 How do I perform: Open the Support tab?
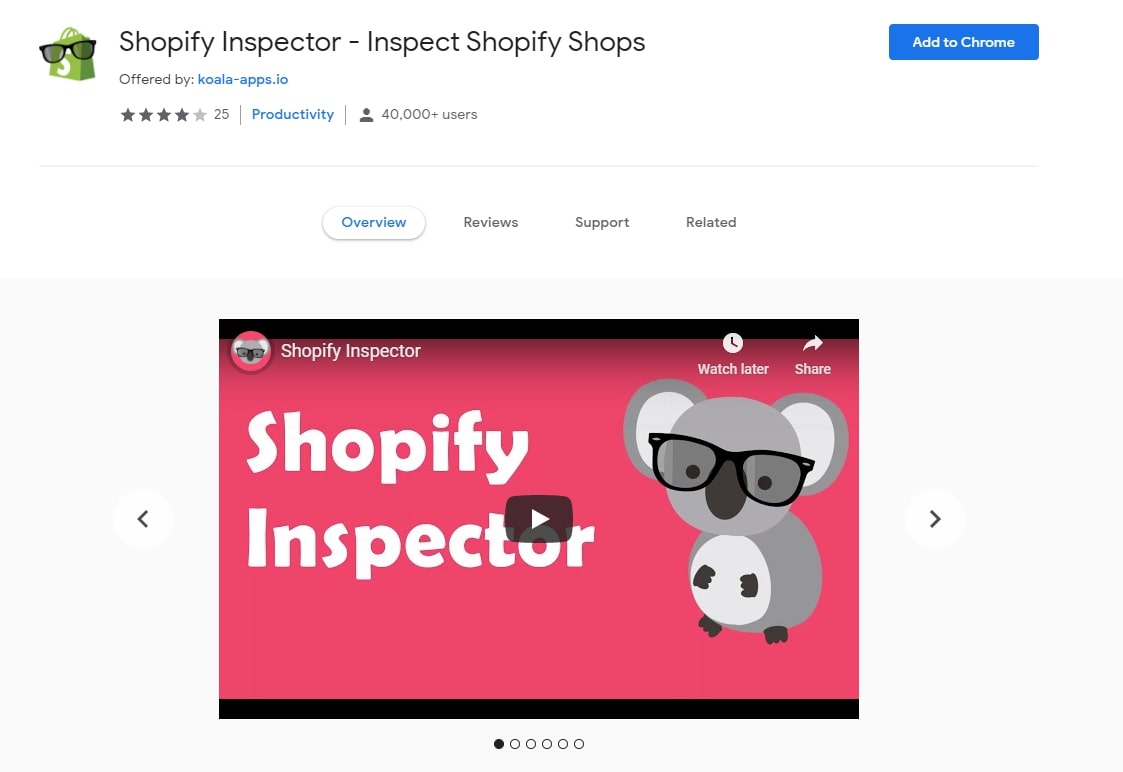(602, 222)
